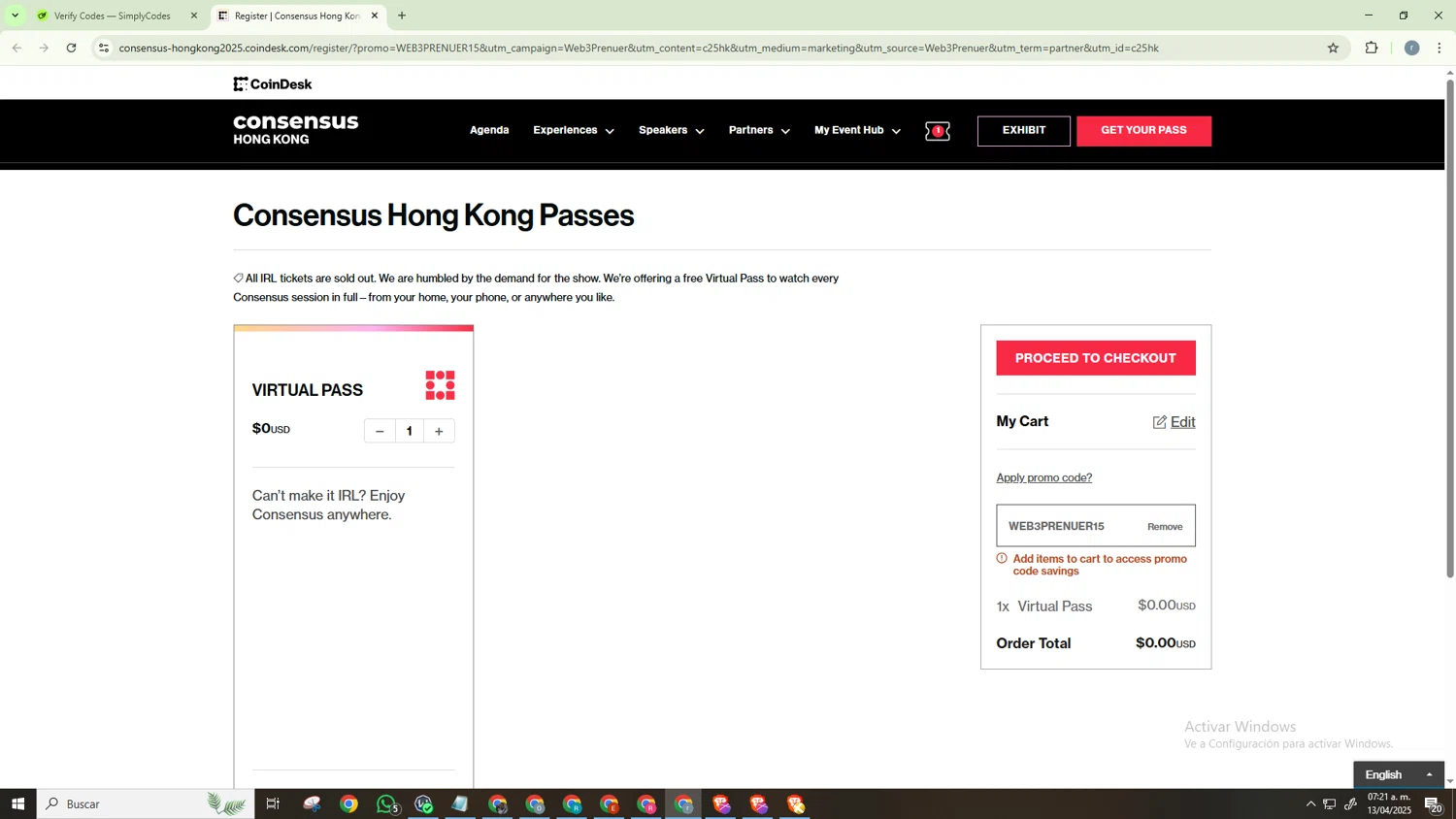
Task: Bookmark this page with star icon
Action: [1333, 48]
